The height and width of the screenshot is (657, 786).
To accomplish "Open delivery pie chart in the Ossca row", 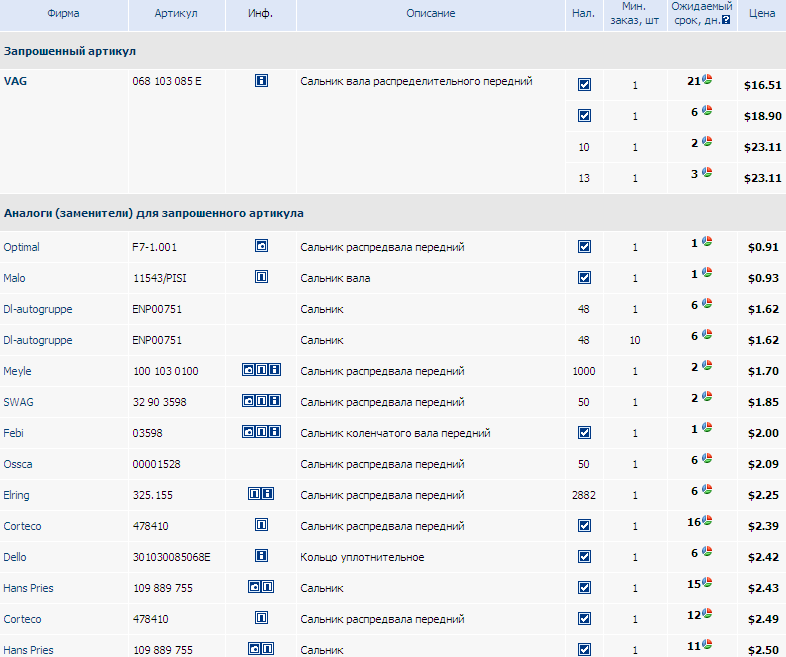I will (x=707, y=458).
